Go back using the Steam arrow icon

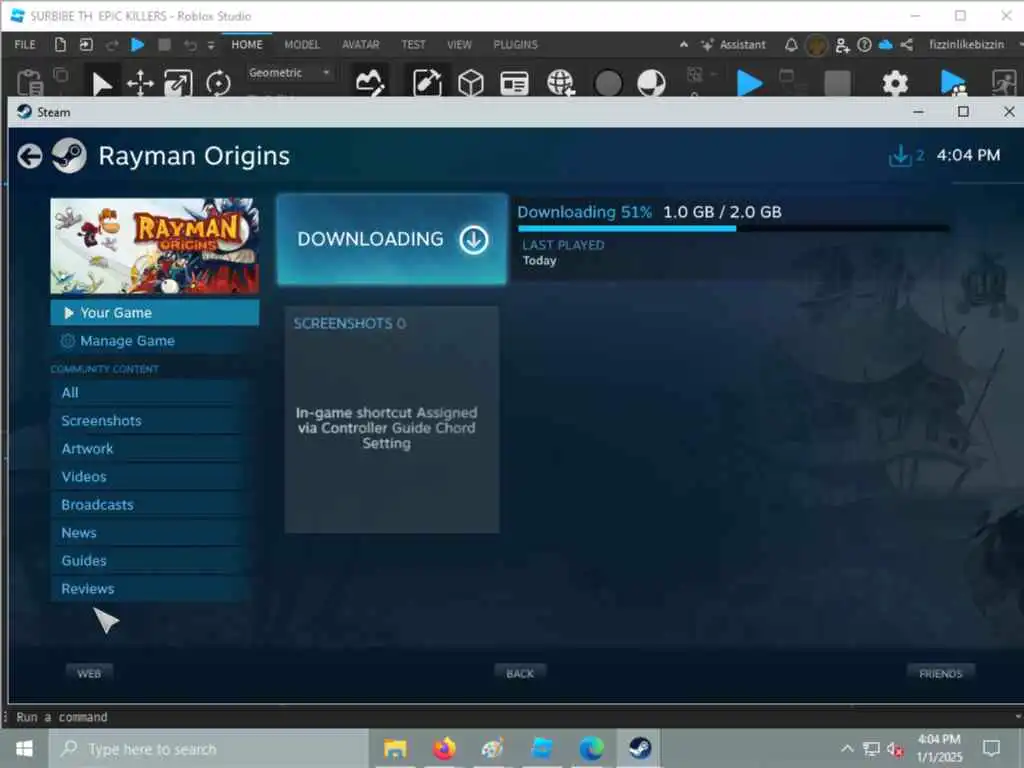pyautogui.click(x=30, y=156)
